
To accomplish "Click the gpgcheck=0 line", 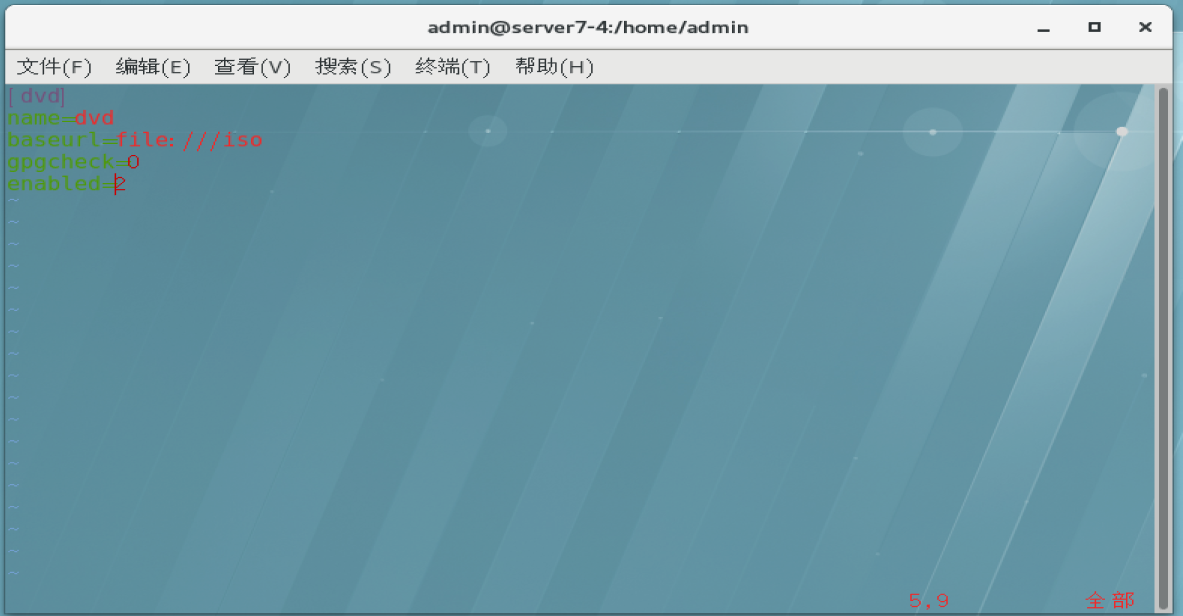I will pyautogui.click(x=73, y=162).
